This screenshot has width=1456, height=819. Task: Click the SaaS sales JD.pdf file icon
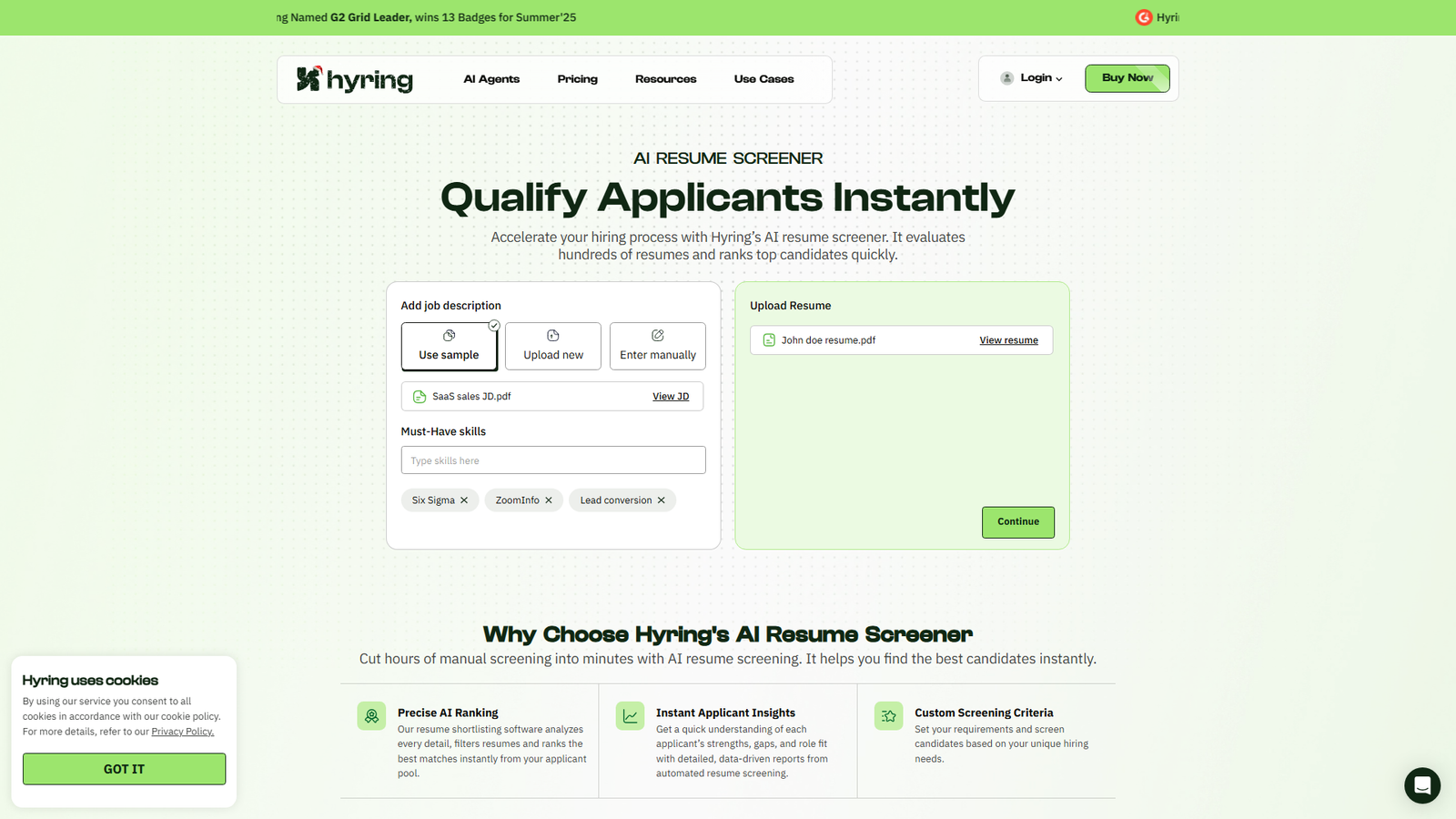pos(420,396)
